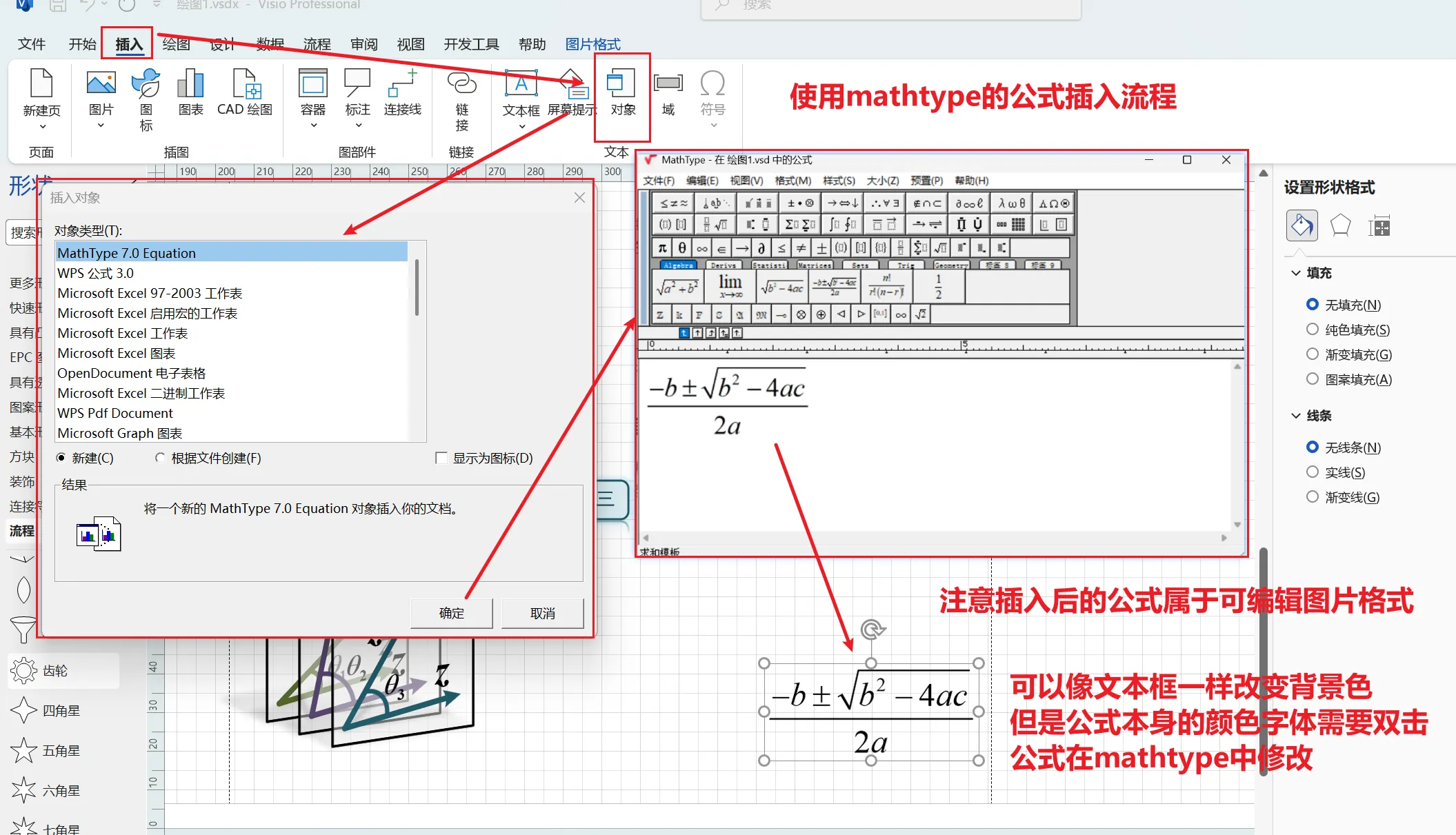
Task: Check the 显示为图标(D) checkbox
Action: [x=441, y=458]
